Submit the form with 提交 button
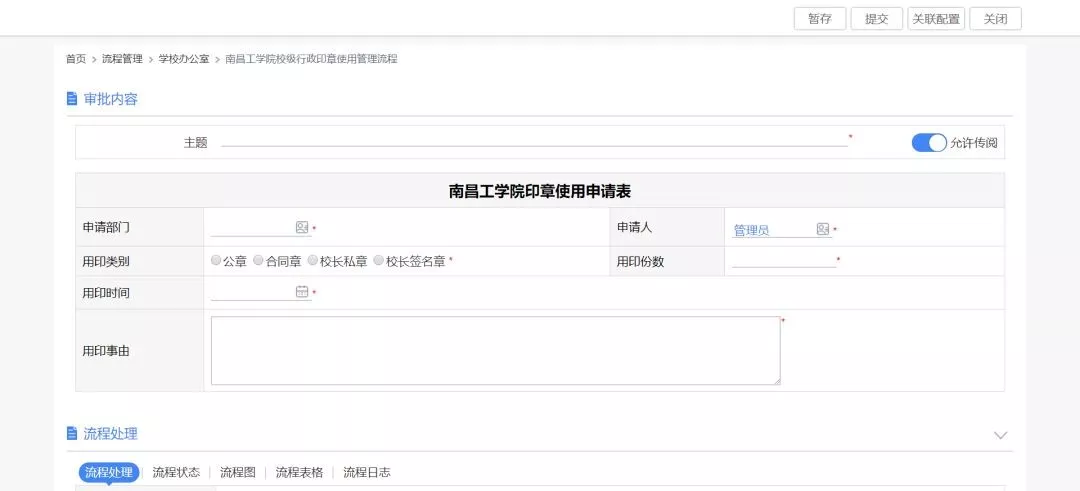Viewport: 1080px width, 491px height. [x=876, y=19]
